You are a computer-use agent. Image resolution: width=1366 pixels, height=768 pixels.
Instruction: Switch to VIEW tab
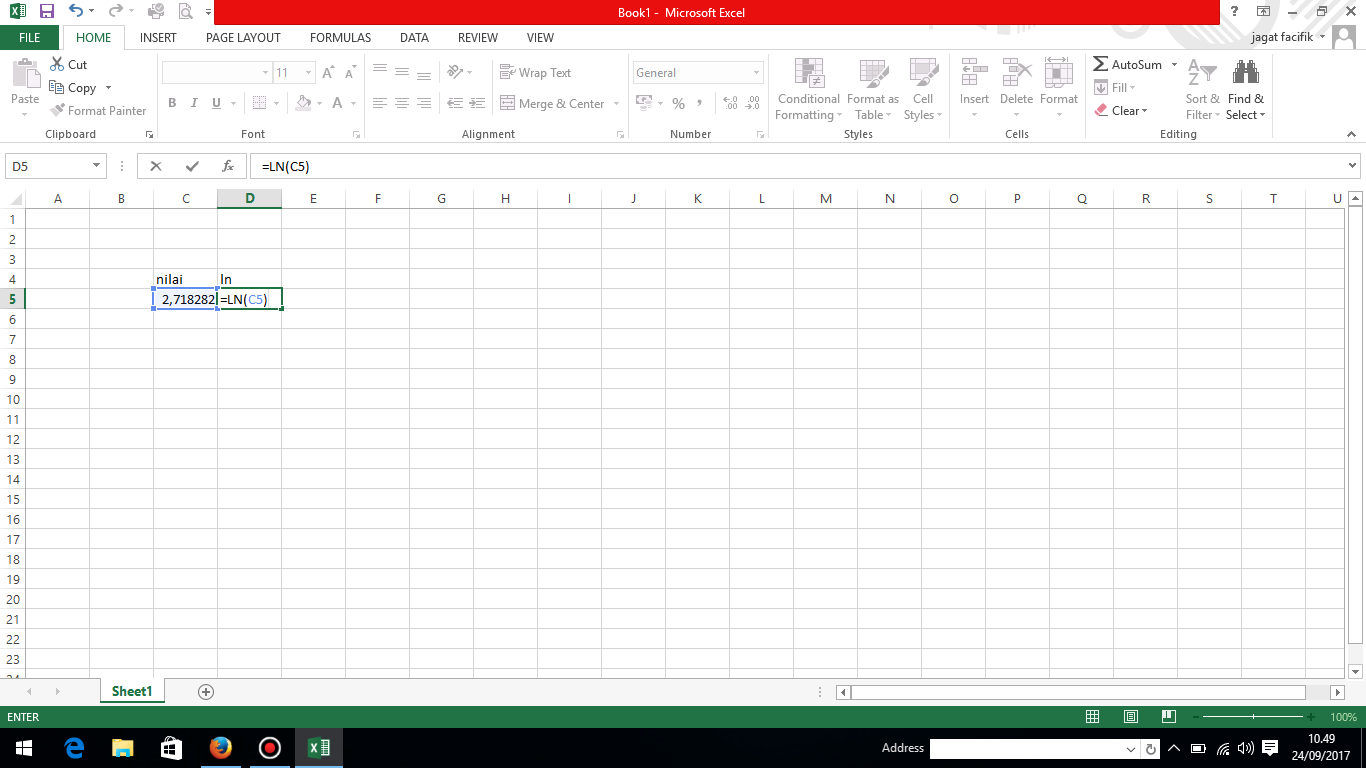coord(540,38)
